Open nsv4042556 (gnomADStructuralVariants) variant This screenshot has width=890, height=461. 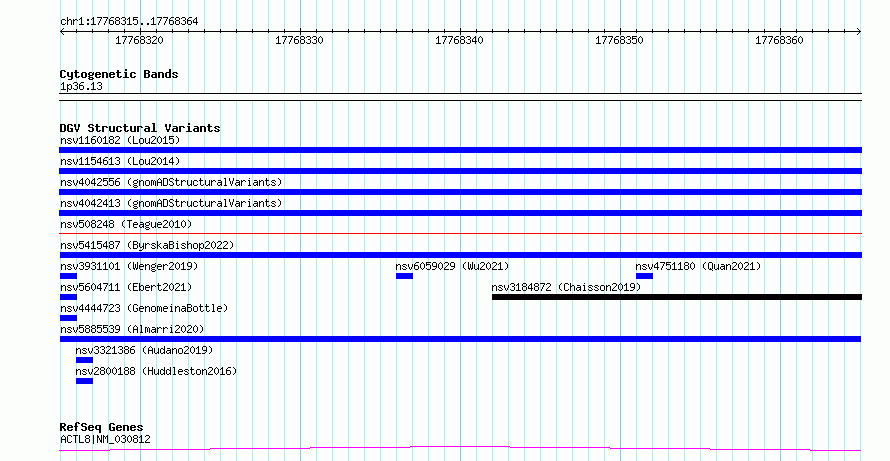171,182
